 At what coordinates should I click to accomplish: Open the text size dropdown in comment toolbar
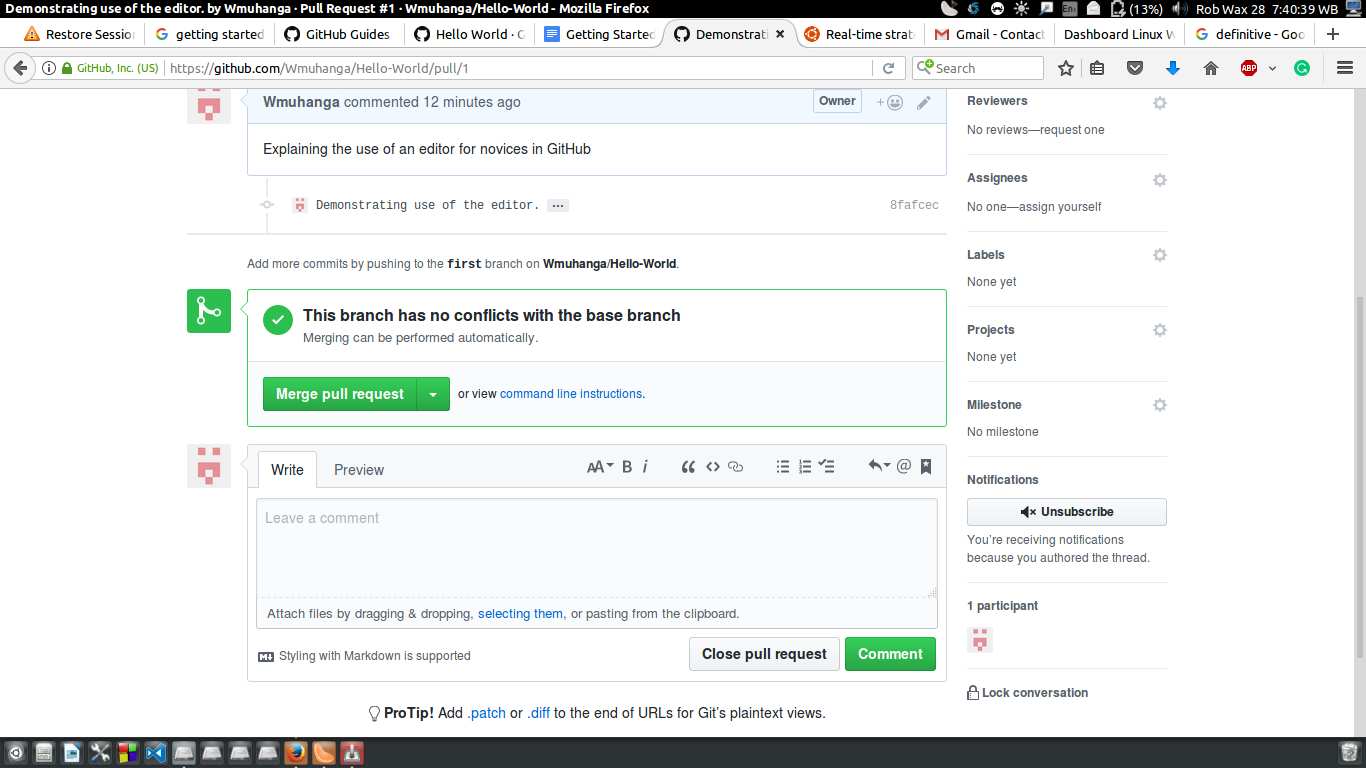click(x=599, y=466)
